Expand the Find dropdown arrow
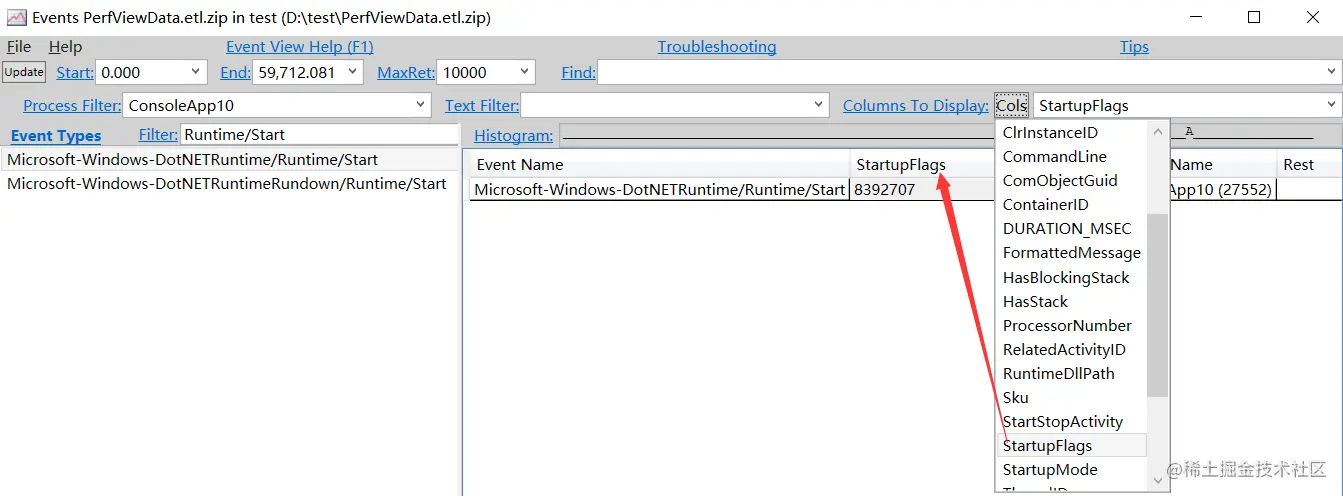 point(1331,72)
